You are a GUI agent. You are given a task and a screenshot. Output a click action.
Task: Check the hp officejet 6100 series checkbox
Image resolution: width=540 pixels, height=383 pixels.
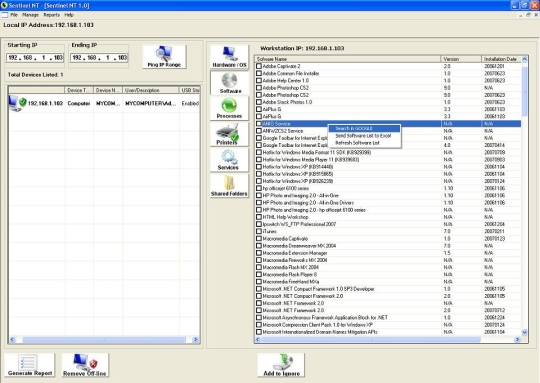coord(259,188)
